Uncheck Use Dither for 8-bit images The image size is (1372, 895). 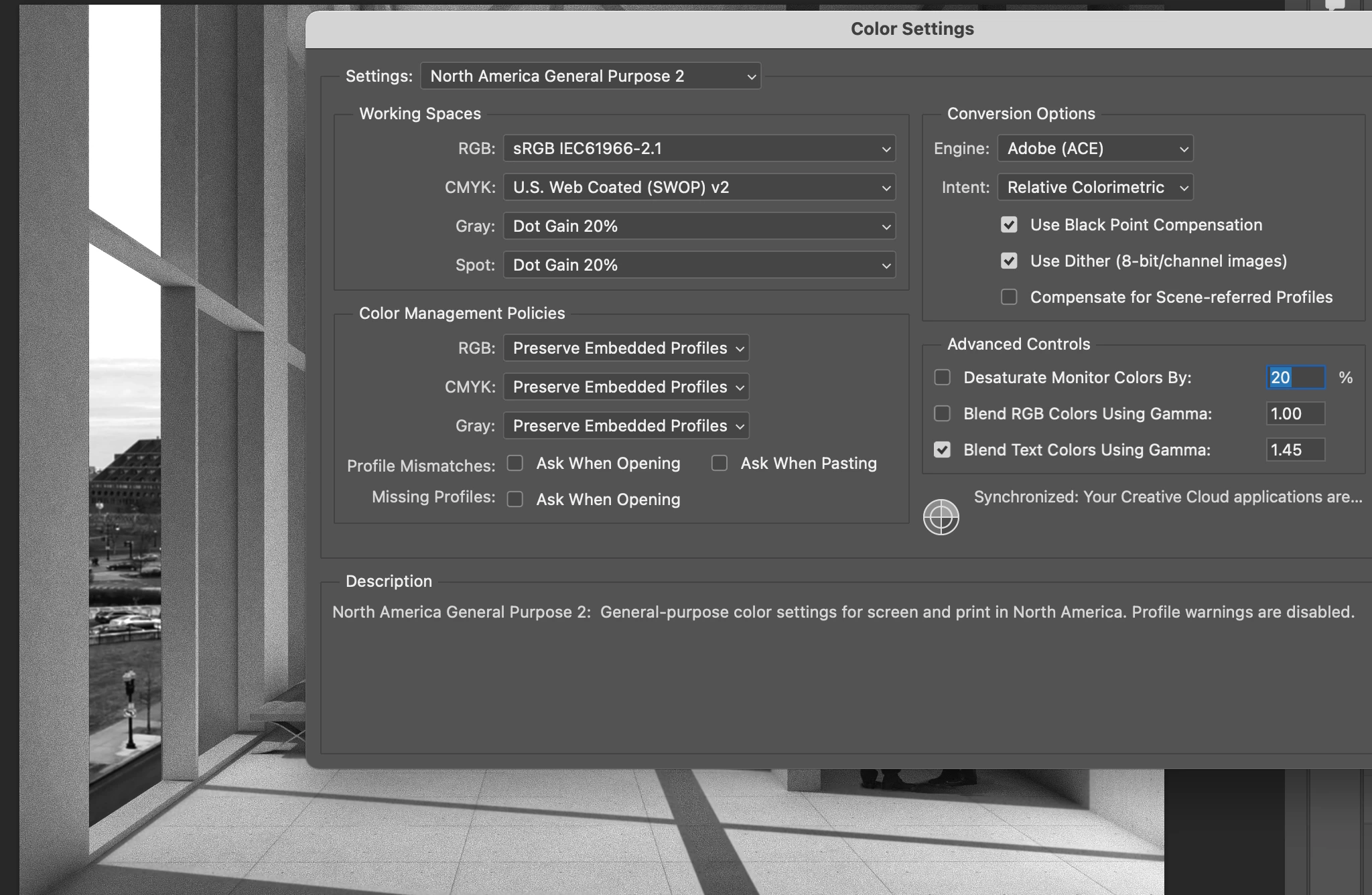1009,261
